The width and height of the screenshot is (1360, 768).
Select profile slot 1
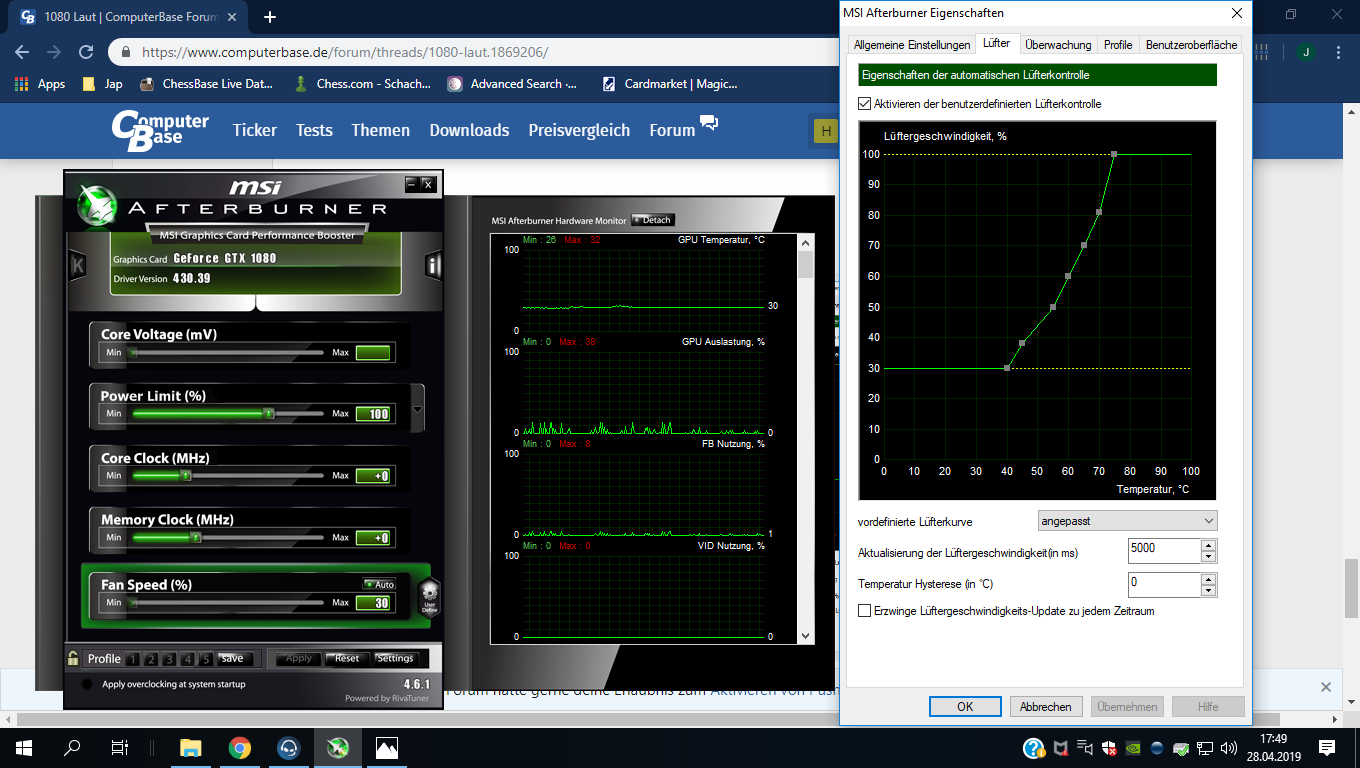tap(132, 659)
